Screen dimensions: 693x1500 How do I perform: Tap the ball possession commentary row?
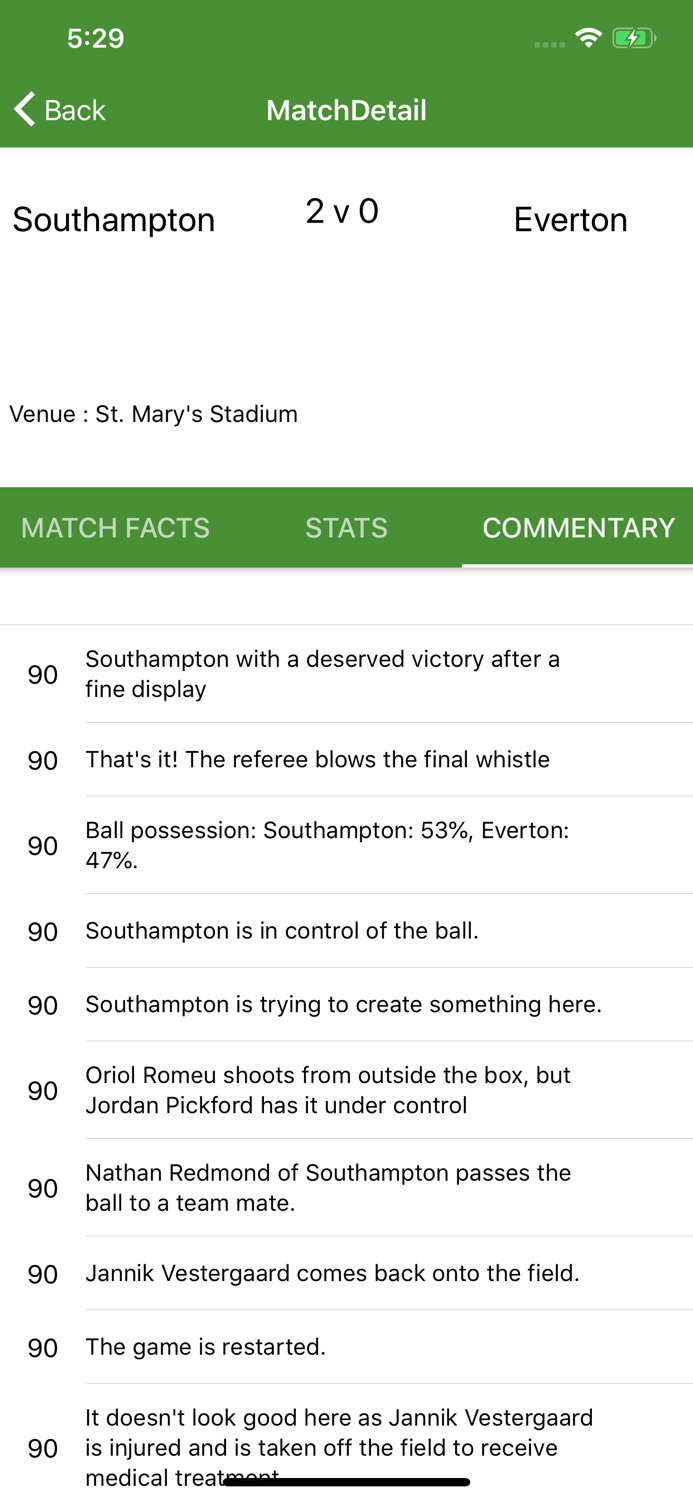point(346,845)
